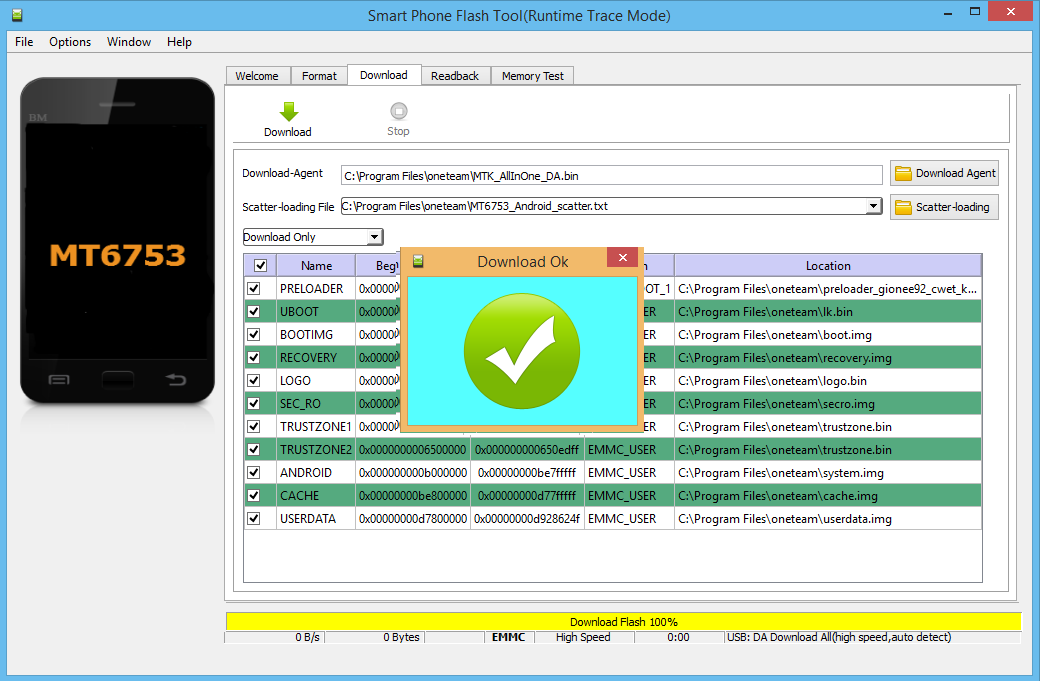Screen dimensions: 1040x681
Task: Click the Download Agent folder icon
Action: point(903,173)
